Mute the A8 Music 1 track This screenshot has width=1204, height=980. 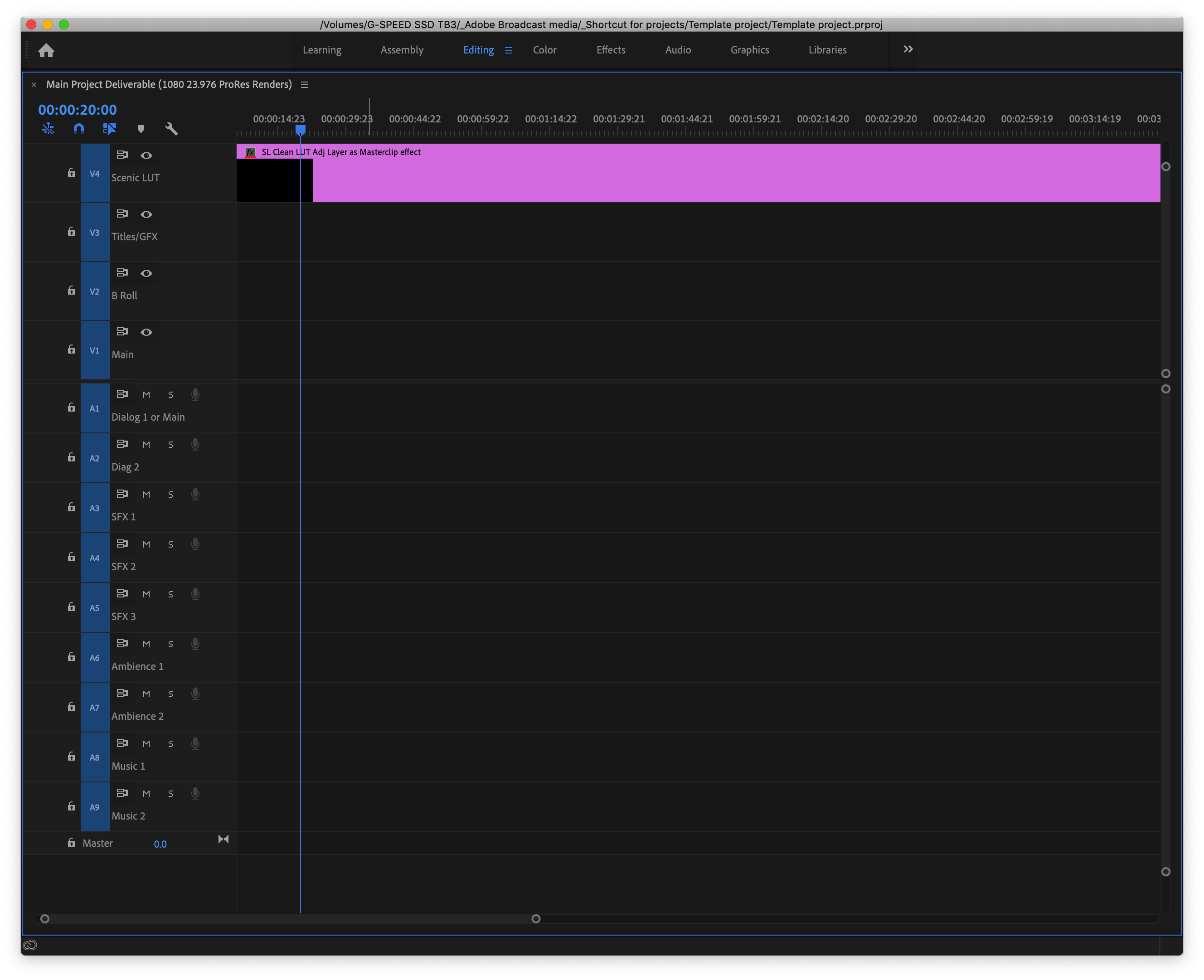[x=146, y=743]
